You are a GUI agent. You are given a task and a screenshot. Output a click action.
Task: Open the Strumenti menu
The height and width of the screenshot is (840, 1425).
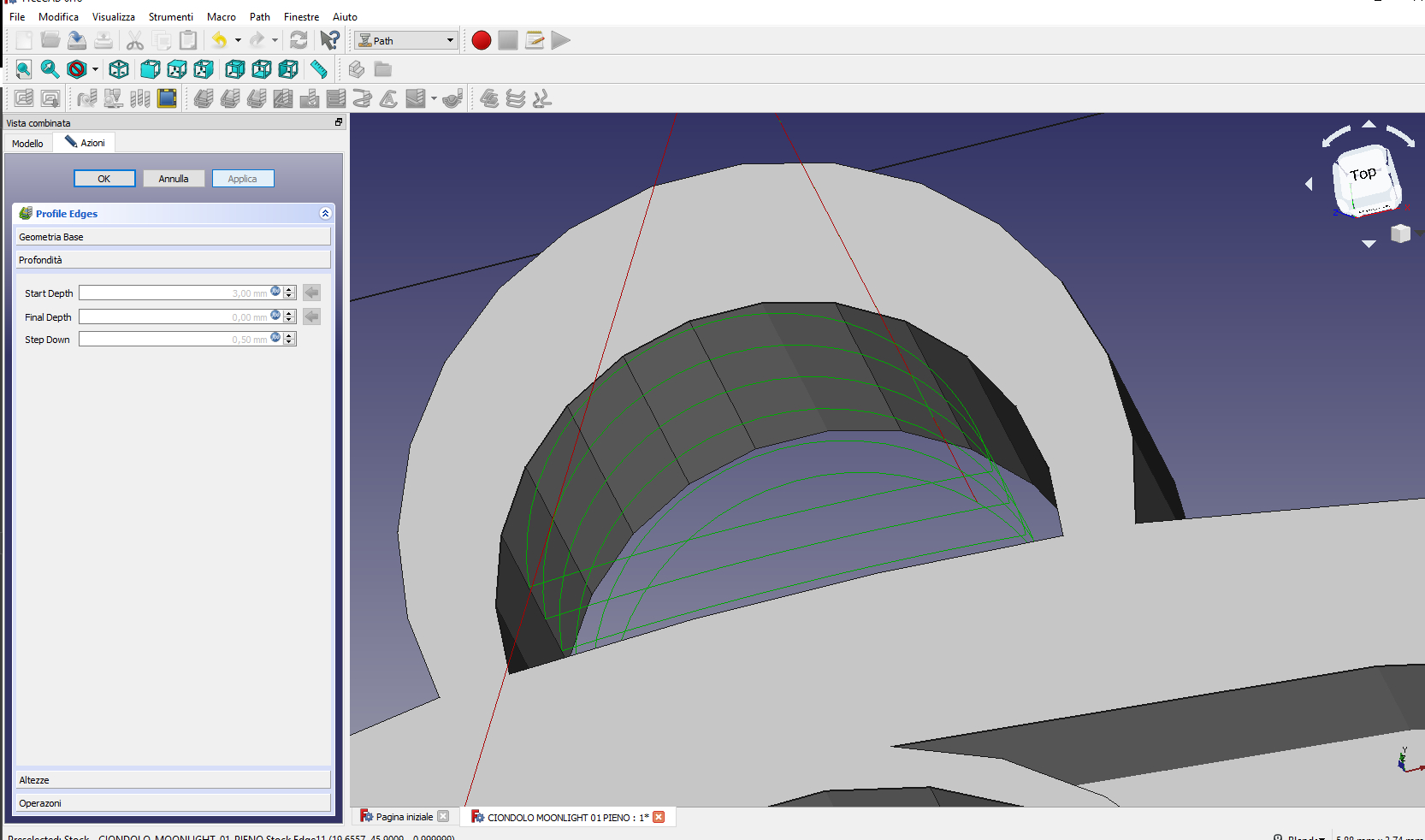point(171,16)
